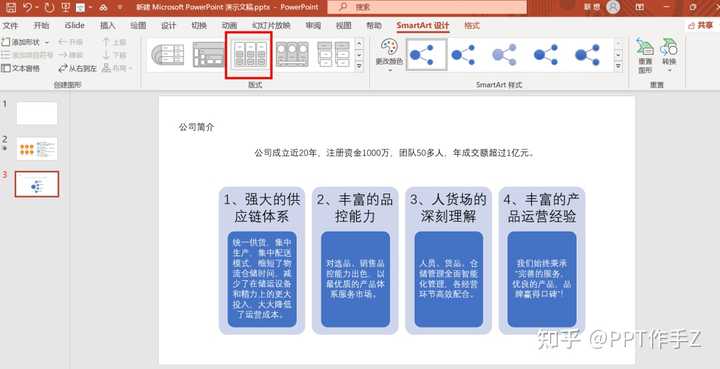Click heading 3、人货场的深刻理解
The image size is (720, 369).
coord(448,208)
